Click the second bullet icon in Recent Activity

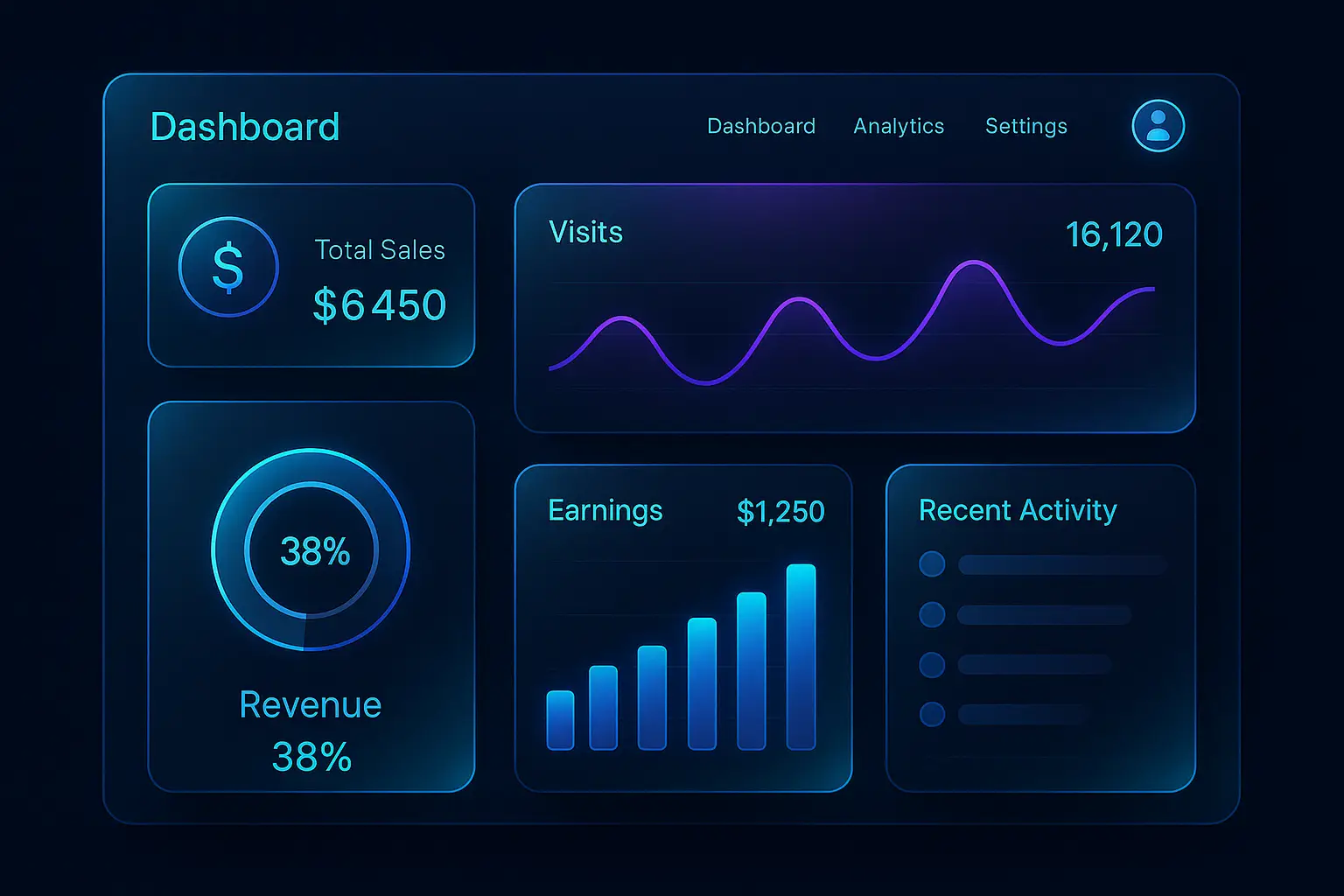click(x=931, y=615)
